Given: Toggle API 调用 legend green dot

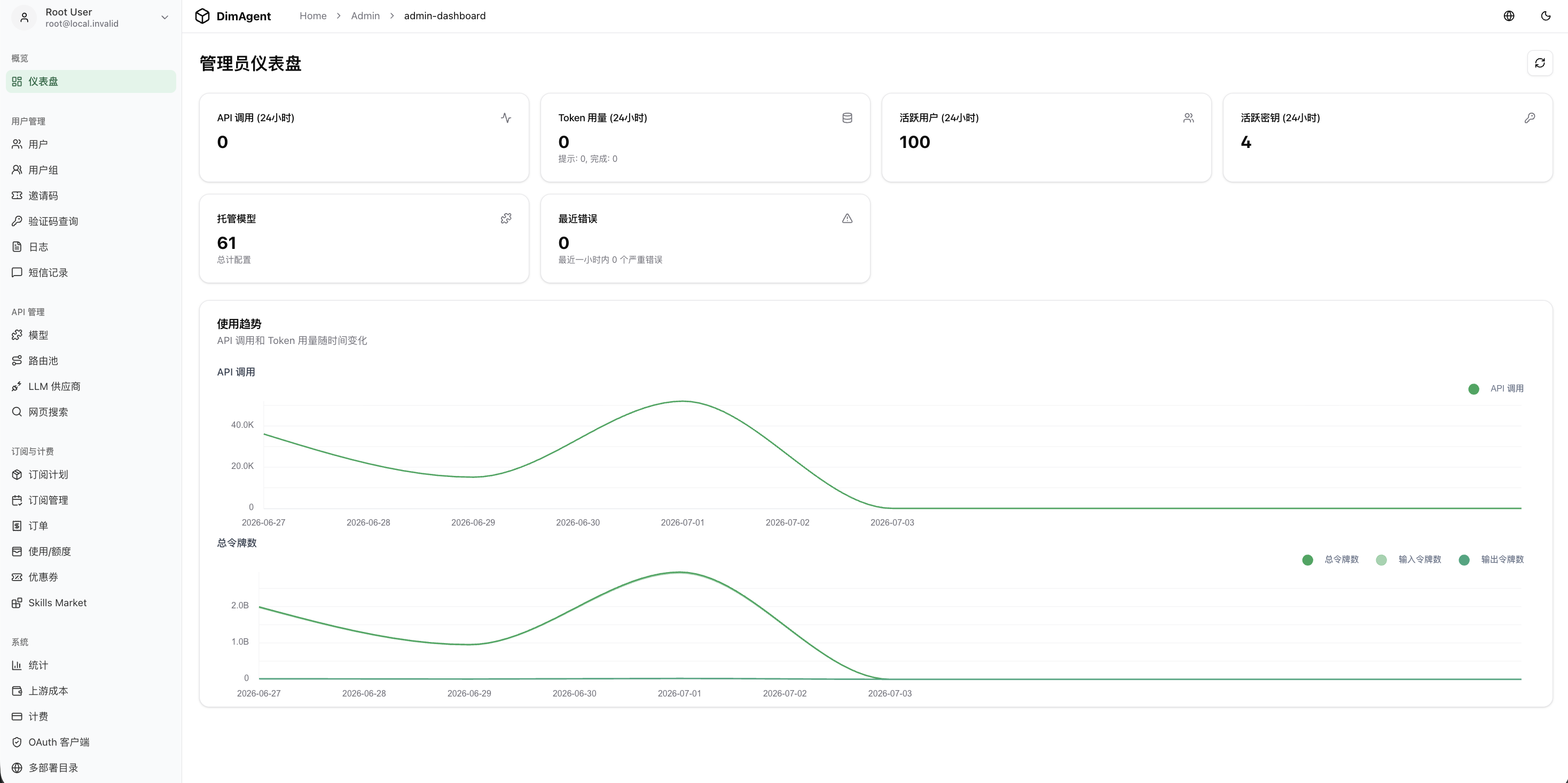Looking at the screenshot, I should pyautogui.click(x=1473, y=389).
